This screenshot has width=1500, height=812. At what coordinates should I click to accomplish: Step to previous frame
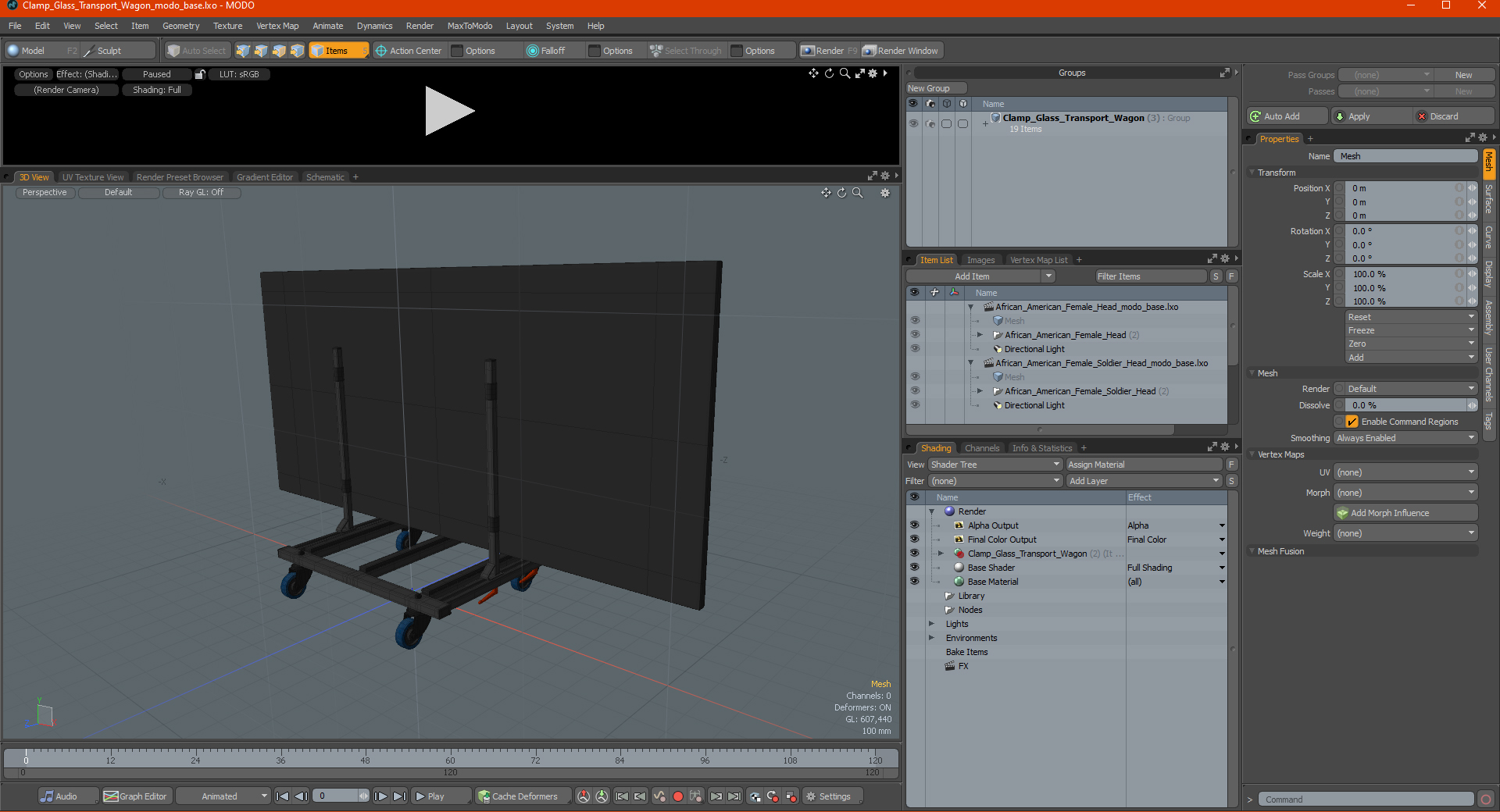click(x=301, y=796)
